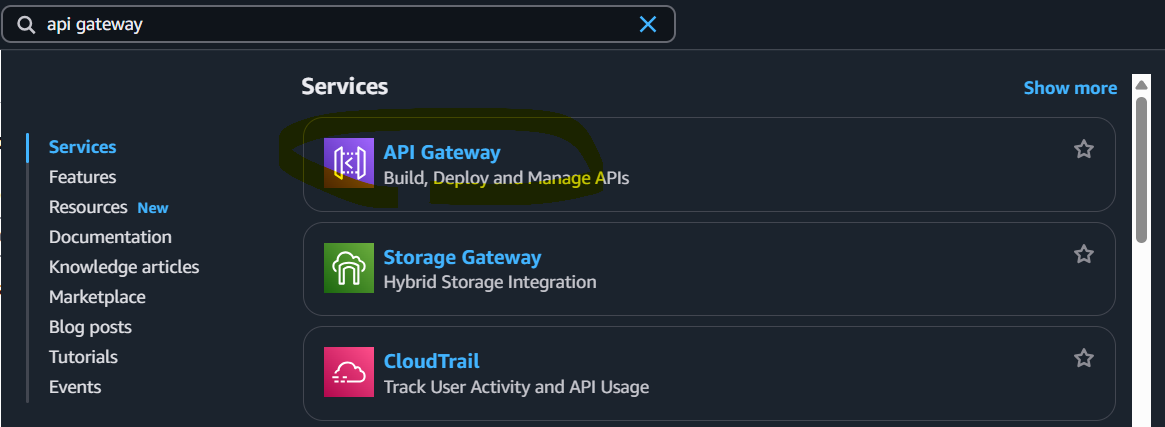
Task: Expand results with Show more
Action: point(1070,88)
